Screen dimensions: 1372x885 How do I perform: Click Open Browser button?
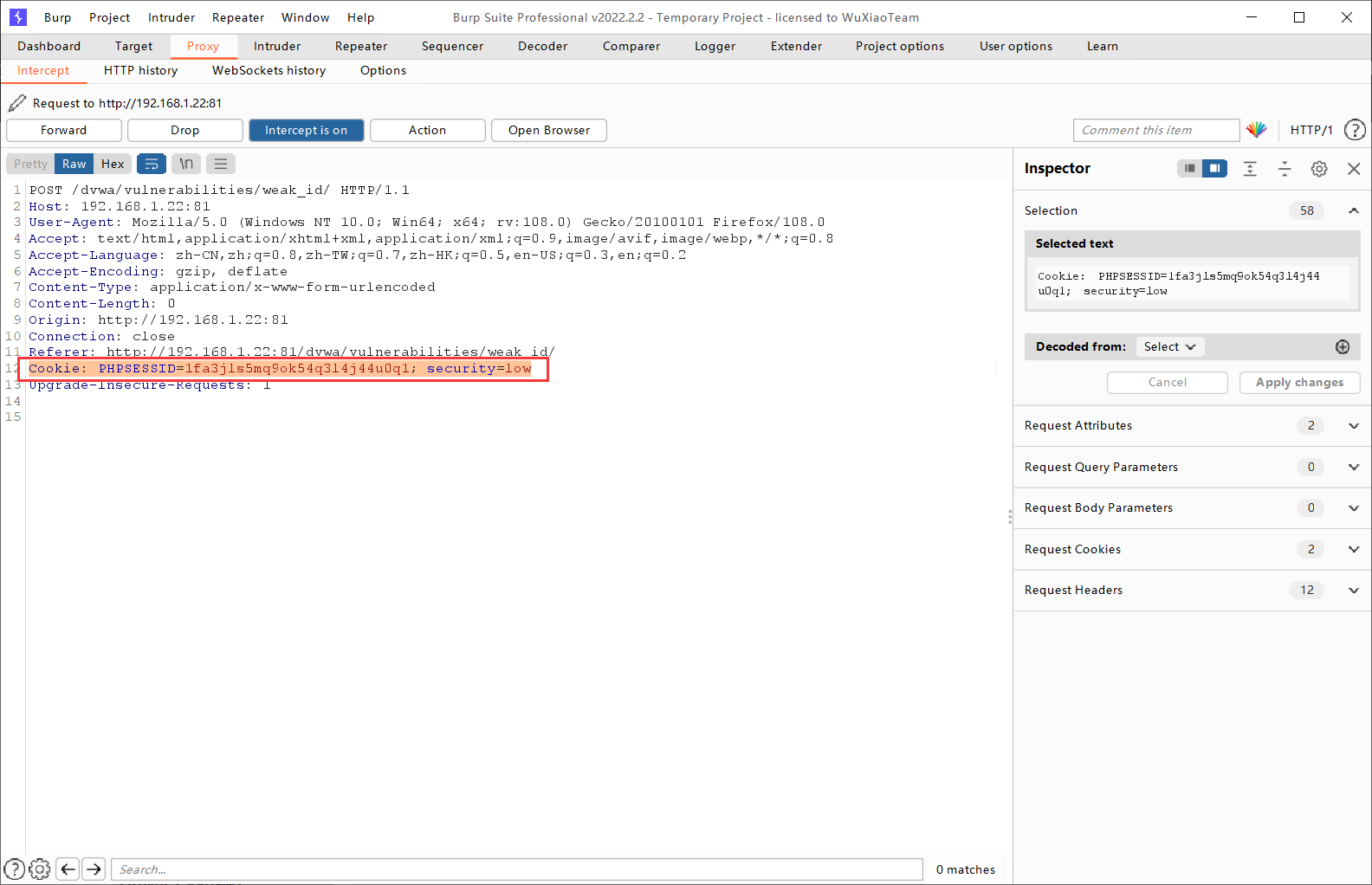click(549, 130)
